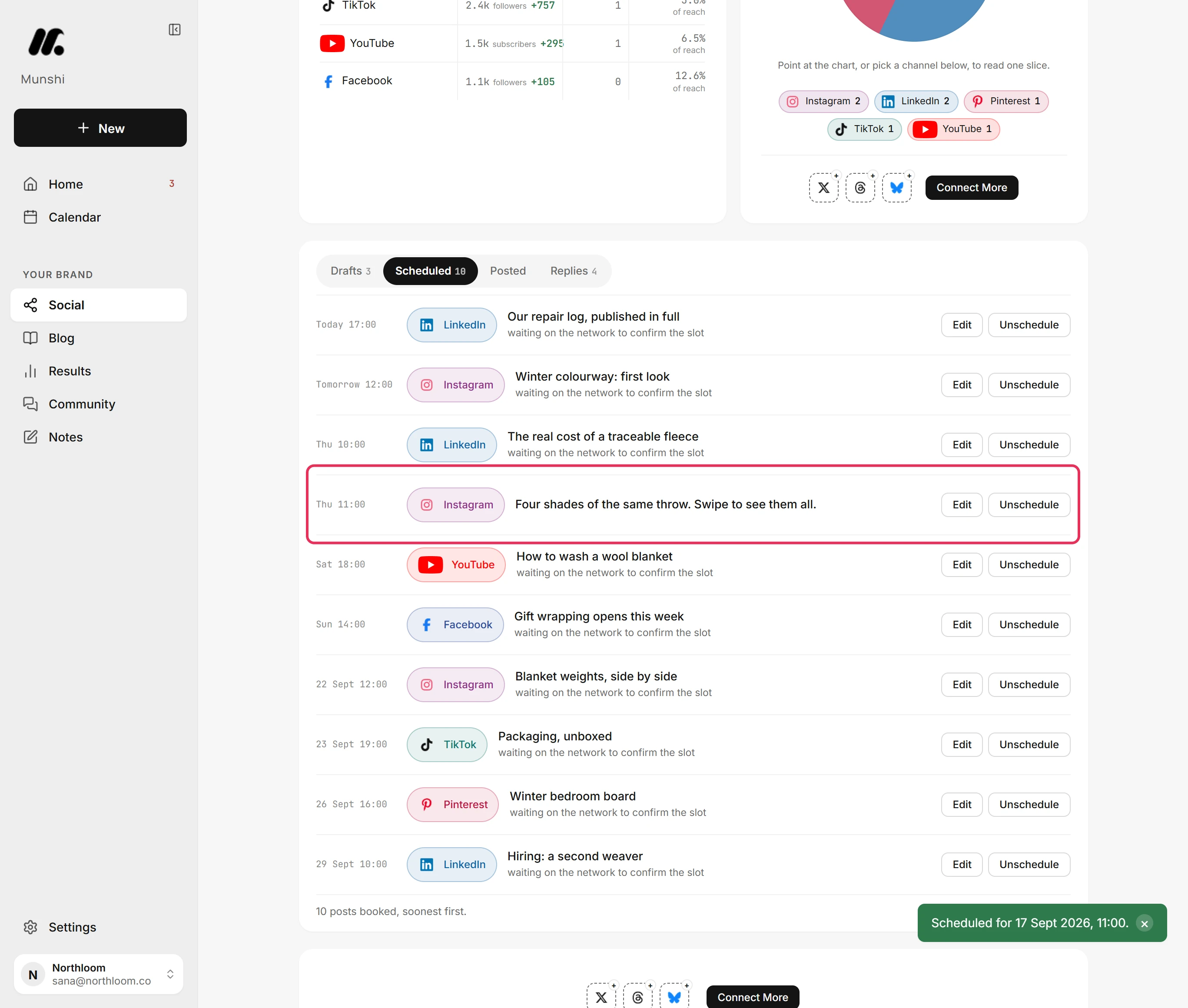Viewport: 1188px width, 1008px height.
Task: Switch to Drafts tab
Action: 350,271
